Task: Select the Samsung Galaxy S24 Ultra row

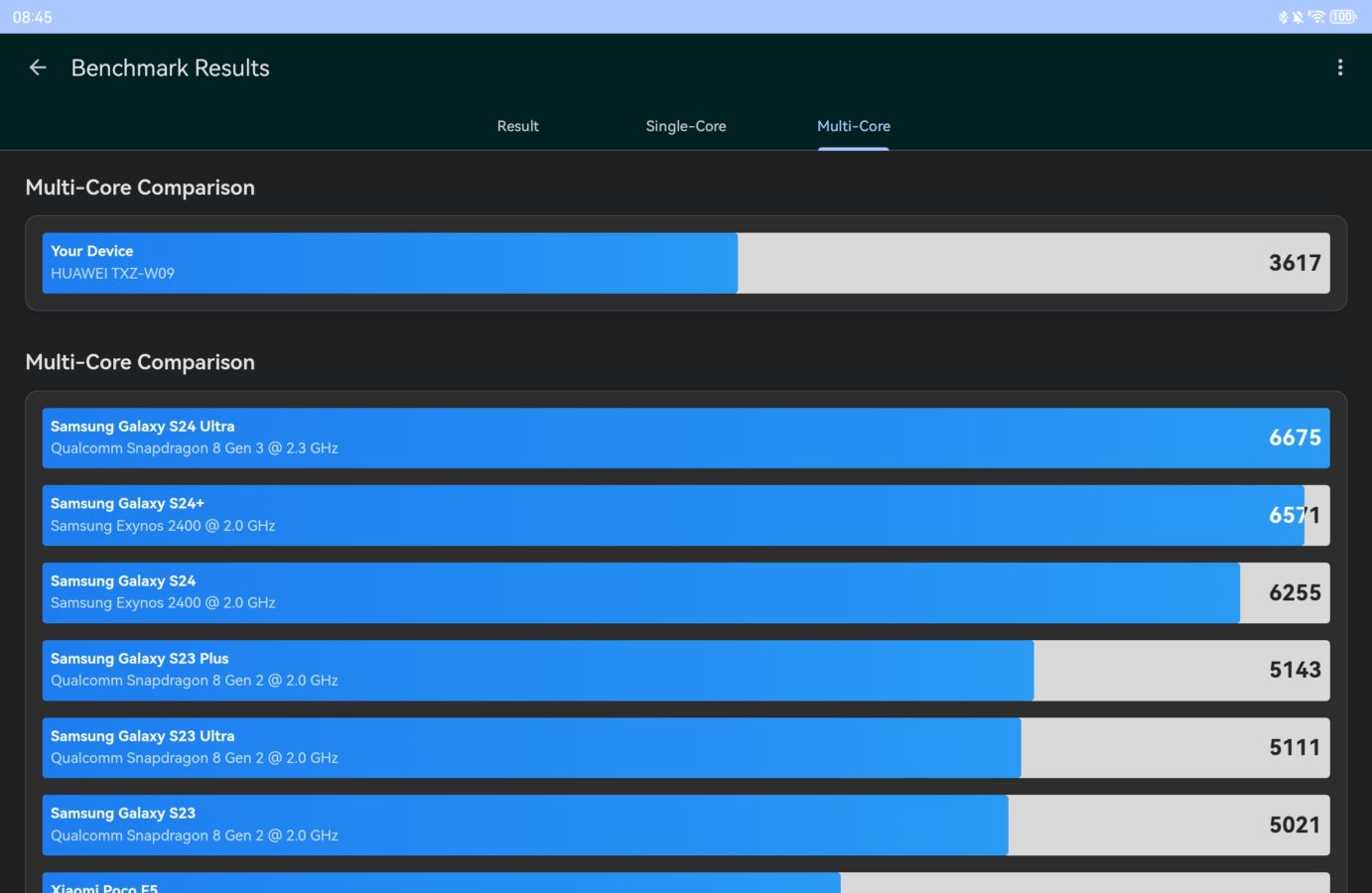Action: (686, 438)
